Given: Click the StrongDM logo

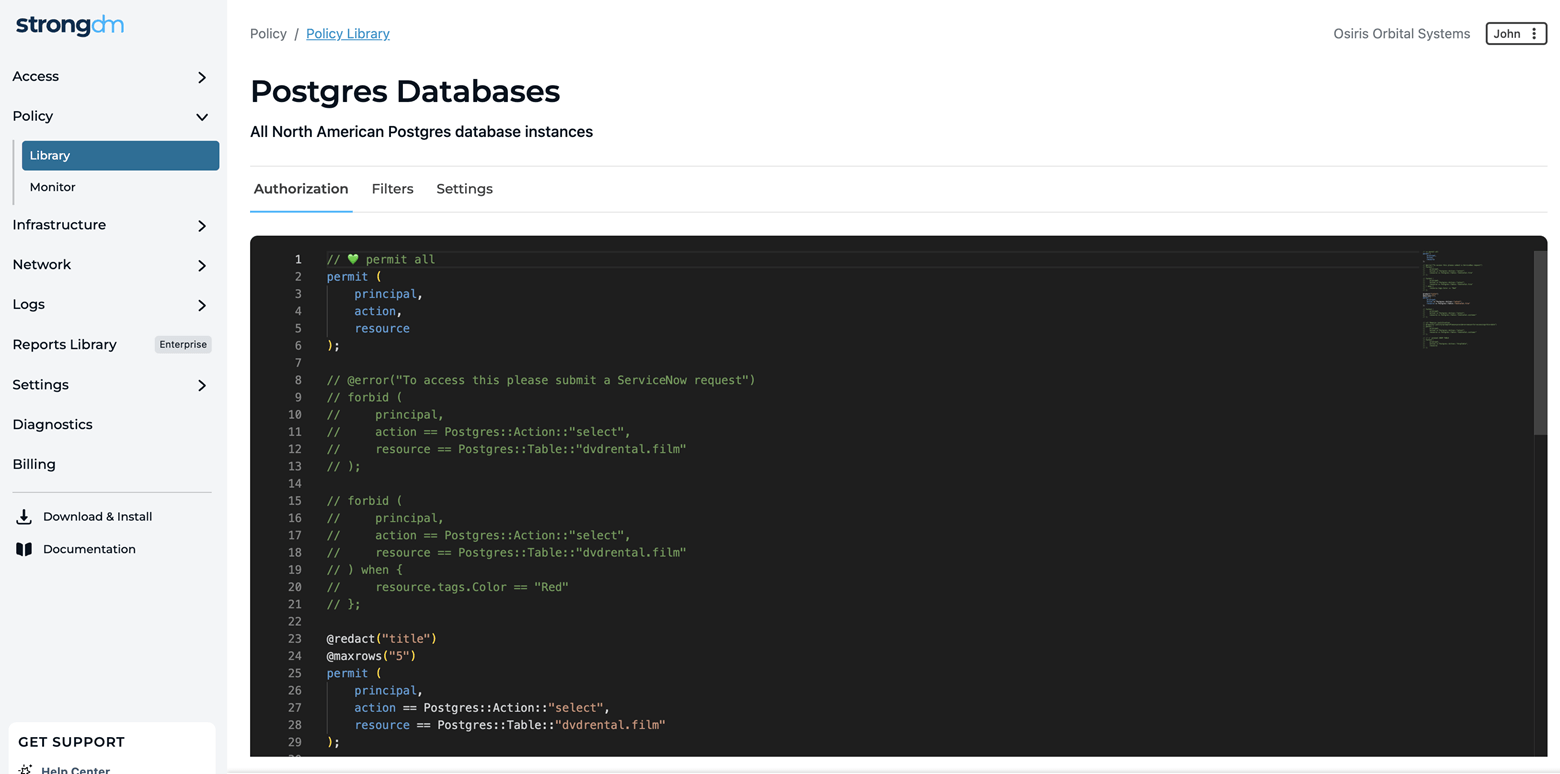Looking at the screenshot, I should point(70,26).
